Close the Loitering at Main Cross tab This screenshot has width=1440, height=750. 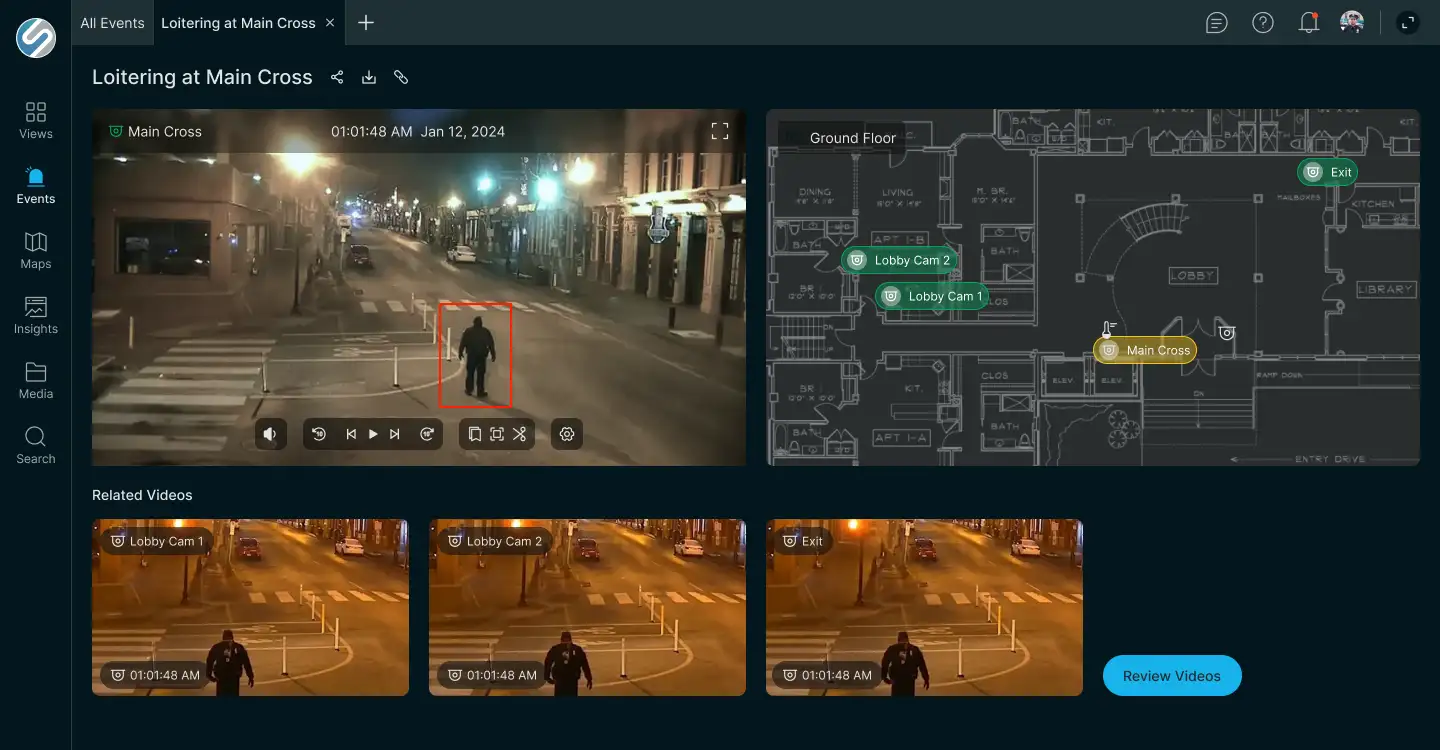[x=330, y=22]
